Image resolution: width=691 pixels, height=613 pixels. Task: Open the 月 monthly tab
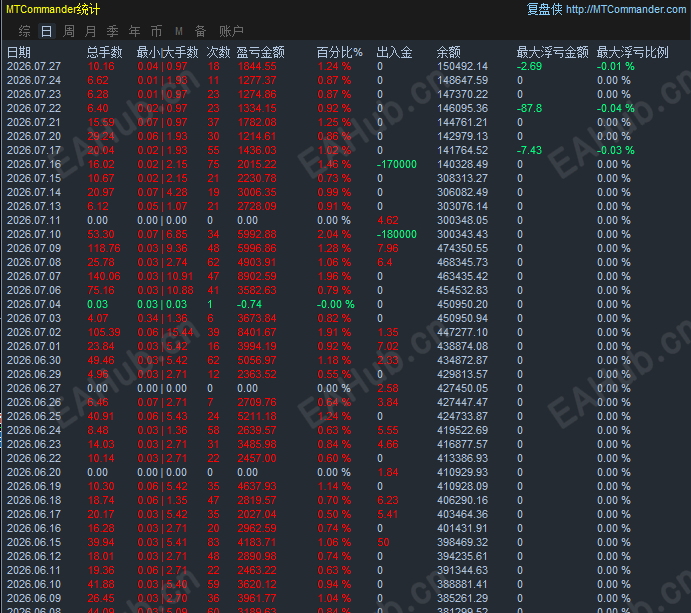click(x=90, y=31)
